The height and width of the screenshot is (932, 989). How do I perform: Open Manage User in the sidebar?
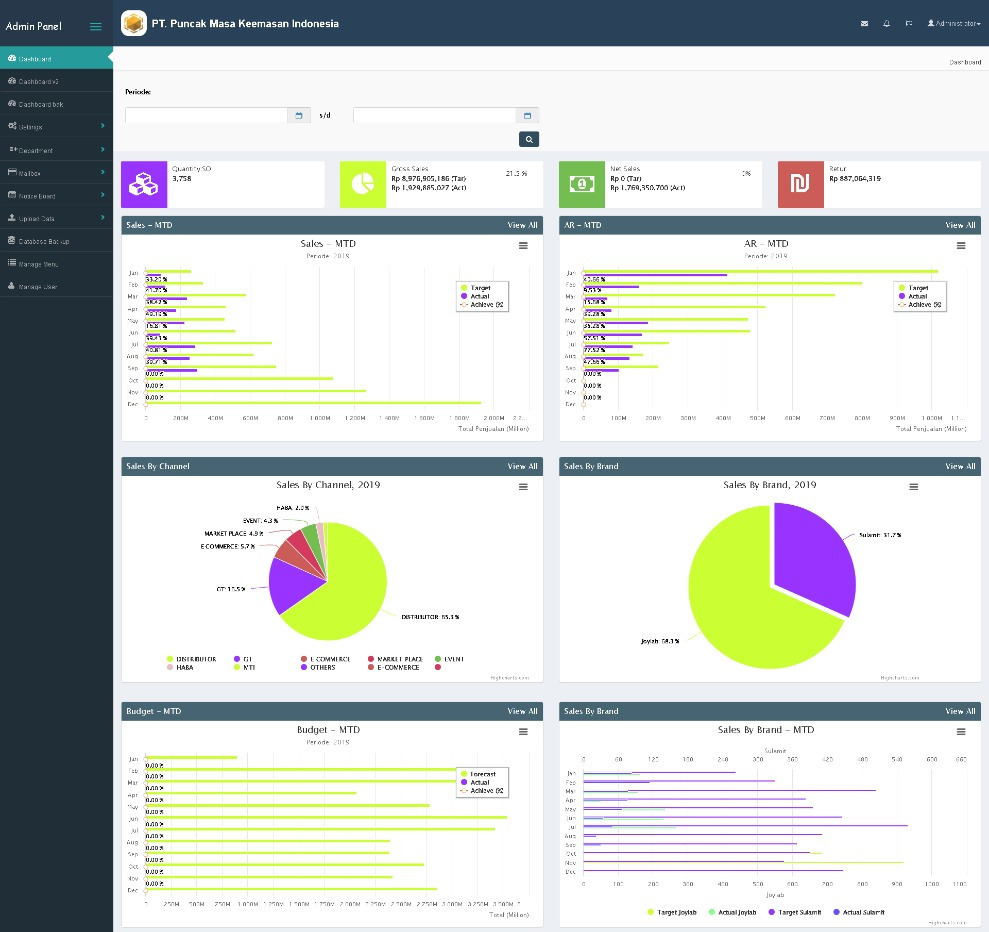click(x=38, y=287)
